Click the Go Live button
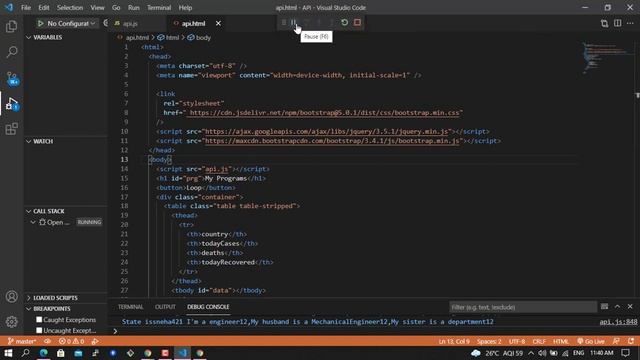The height and width of the screenshot is (360, 640). point(591,341)
